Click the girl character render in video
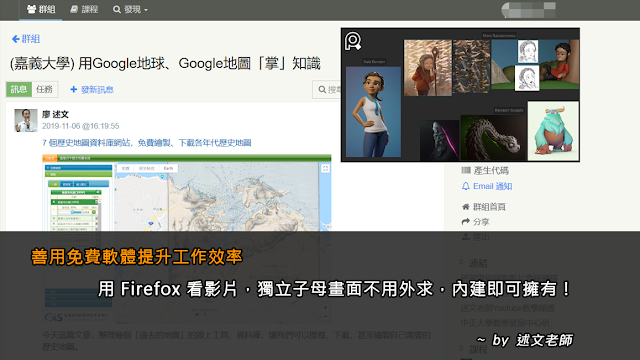640x360 pixels. [x=373, y=112]
